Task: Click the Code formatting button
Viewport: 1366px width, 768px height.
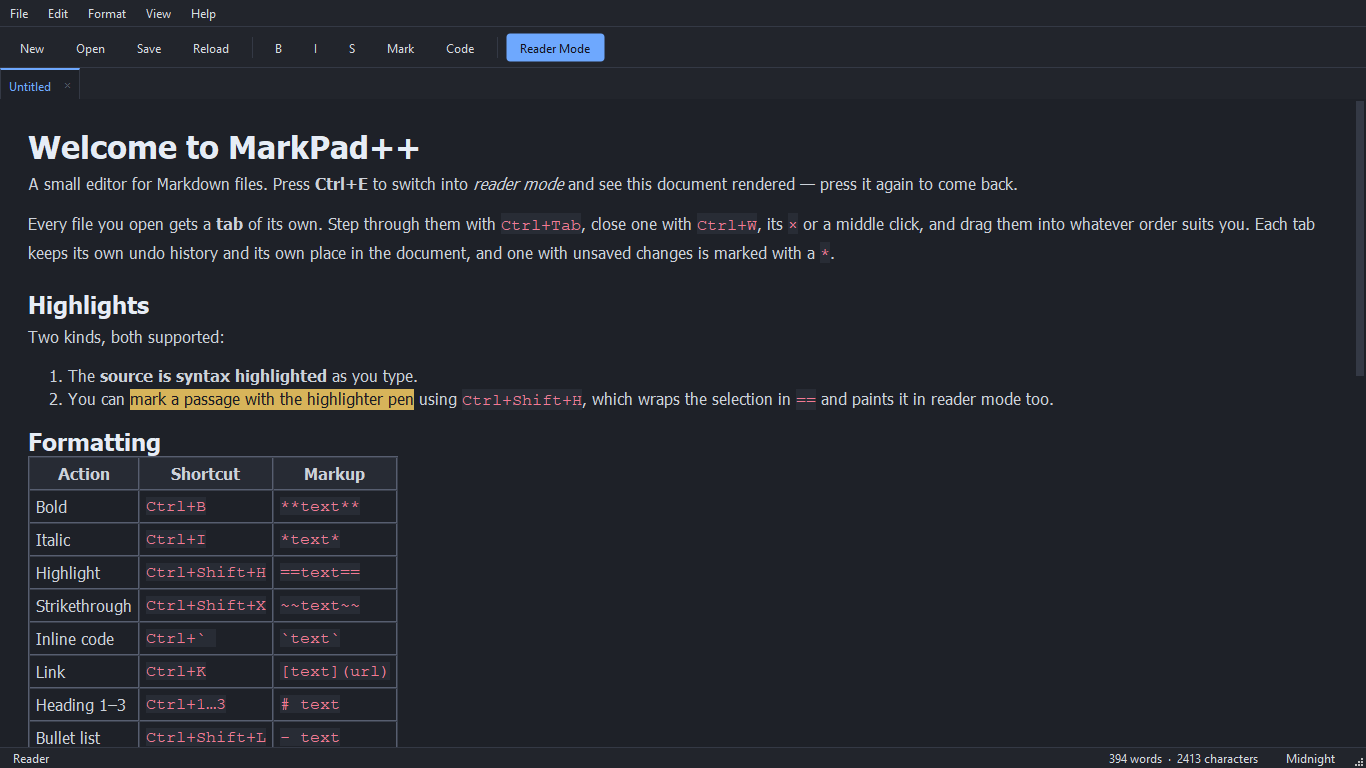Action: tap(460, 48)
